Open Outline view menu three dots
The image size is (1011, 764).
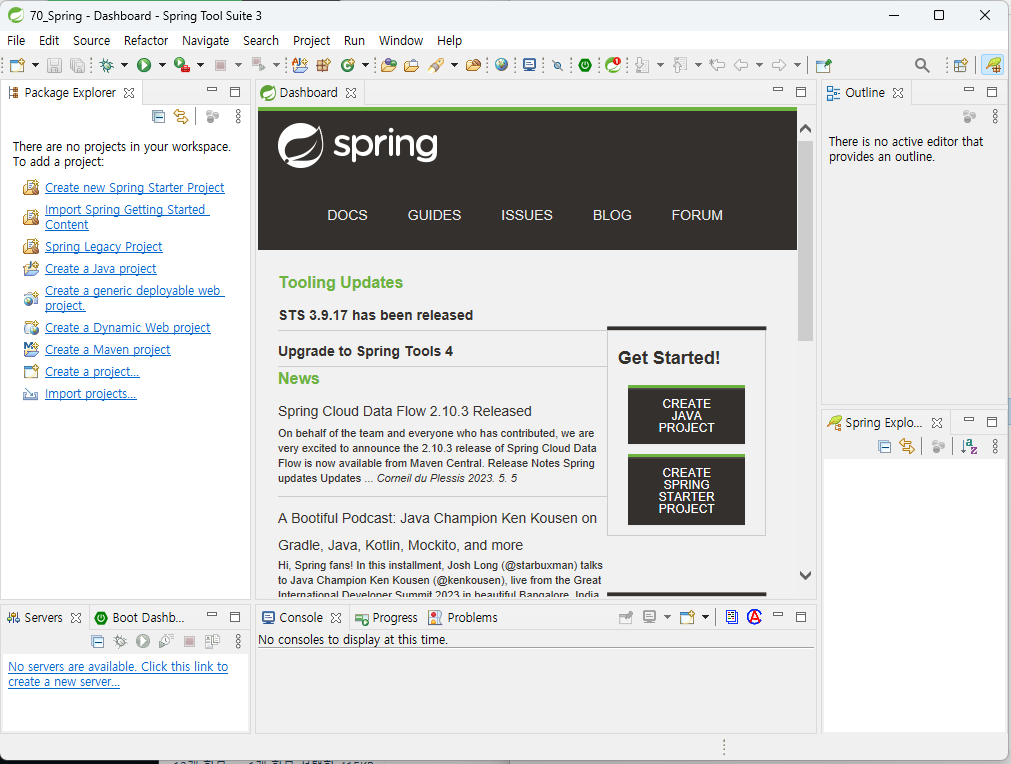[x=995, y=116]
